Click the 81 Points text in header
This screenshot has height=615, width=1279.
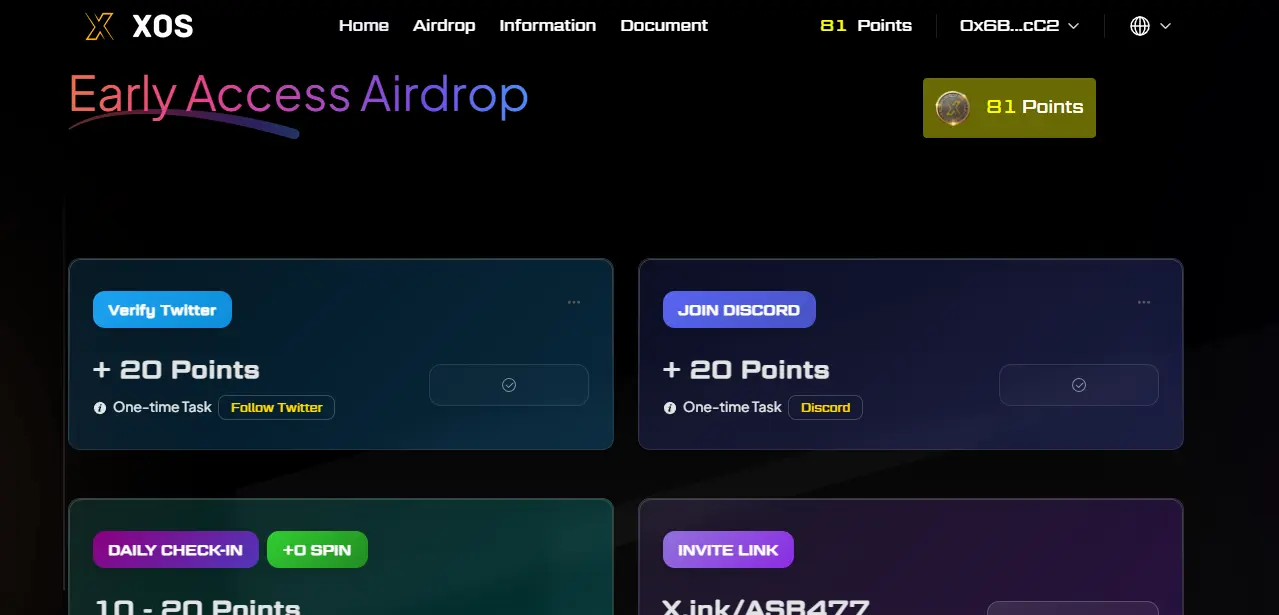[x=866, y=26]
